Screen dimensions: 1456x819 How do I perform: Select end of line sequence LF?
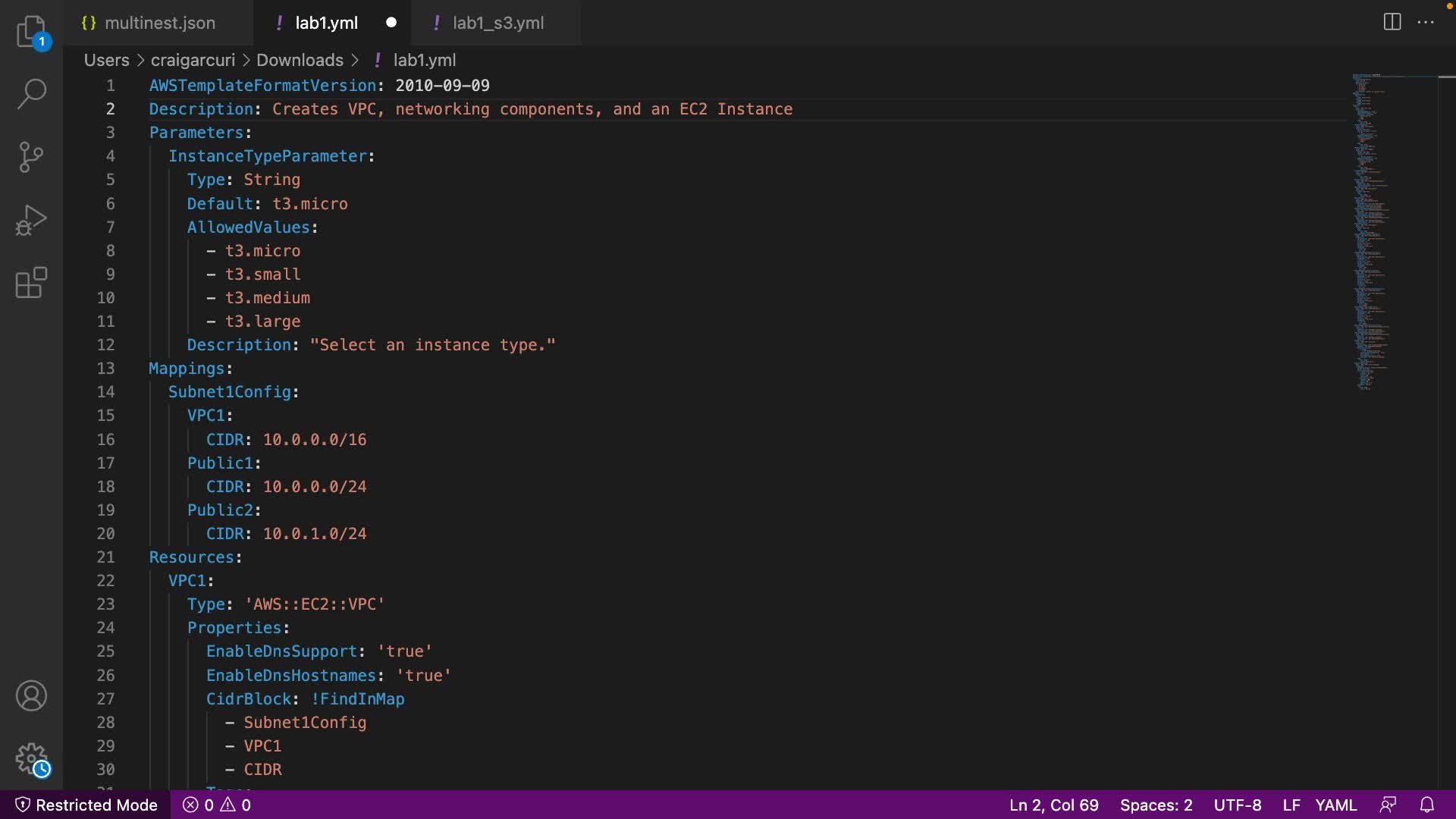tap(1291, 805)
